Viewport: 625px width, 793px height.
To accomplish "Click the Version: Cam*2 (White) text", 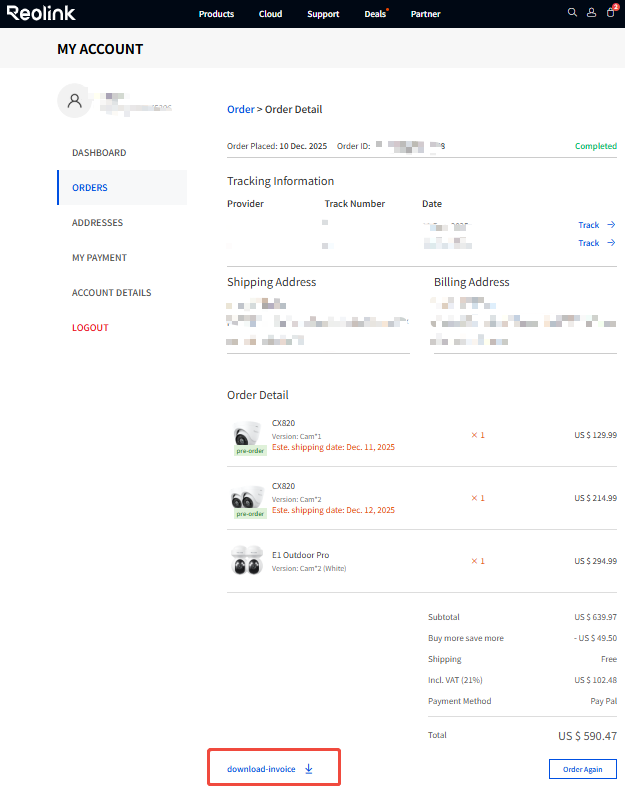I will [x=309, y=568].
